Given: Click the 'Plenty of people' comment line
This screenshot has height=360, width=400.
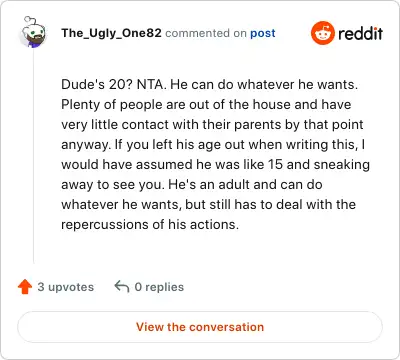Looking at the screenshot, I should point(206,104).
